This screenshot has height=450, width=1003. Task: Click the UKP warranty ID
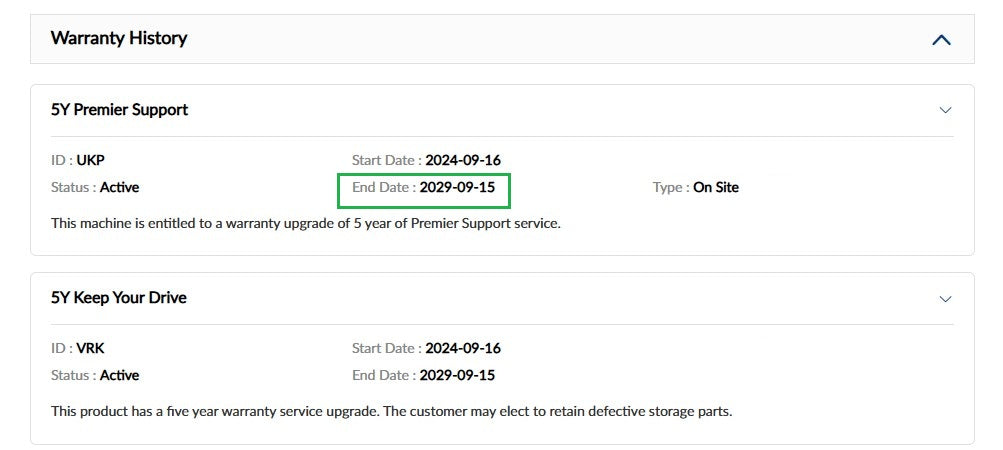point(90,160)
